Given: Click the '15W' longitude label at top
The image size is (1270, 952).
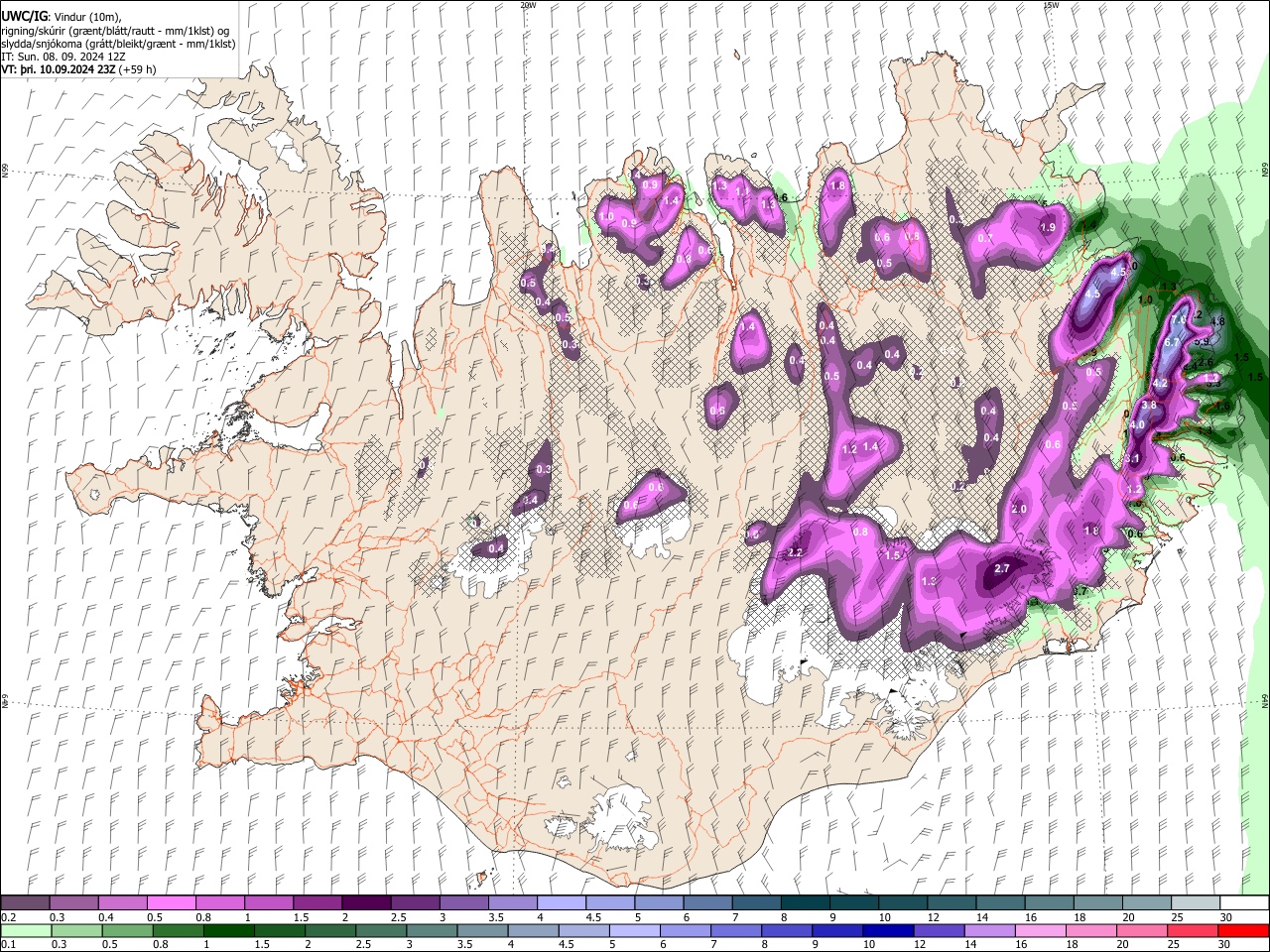Looking at the screenshot, I should (x=1051, y=5).
